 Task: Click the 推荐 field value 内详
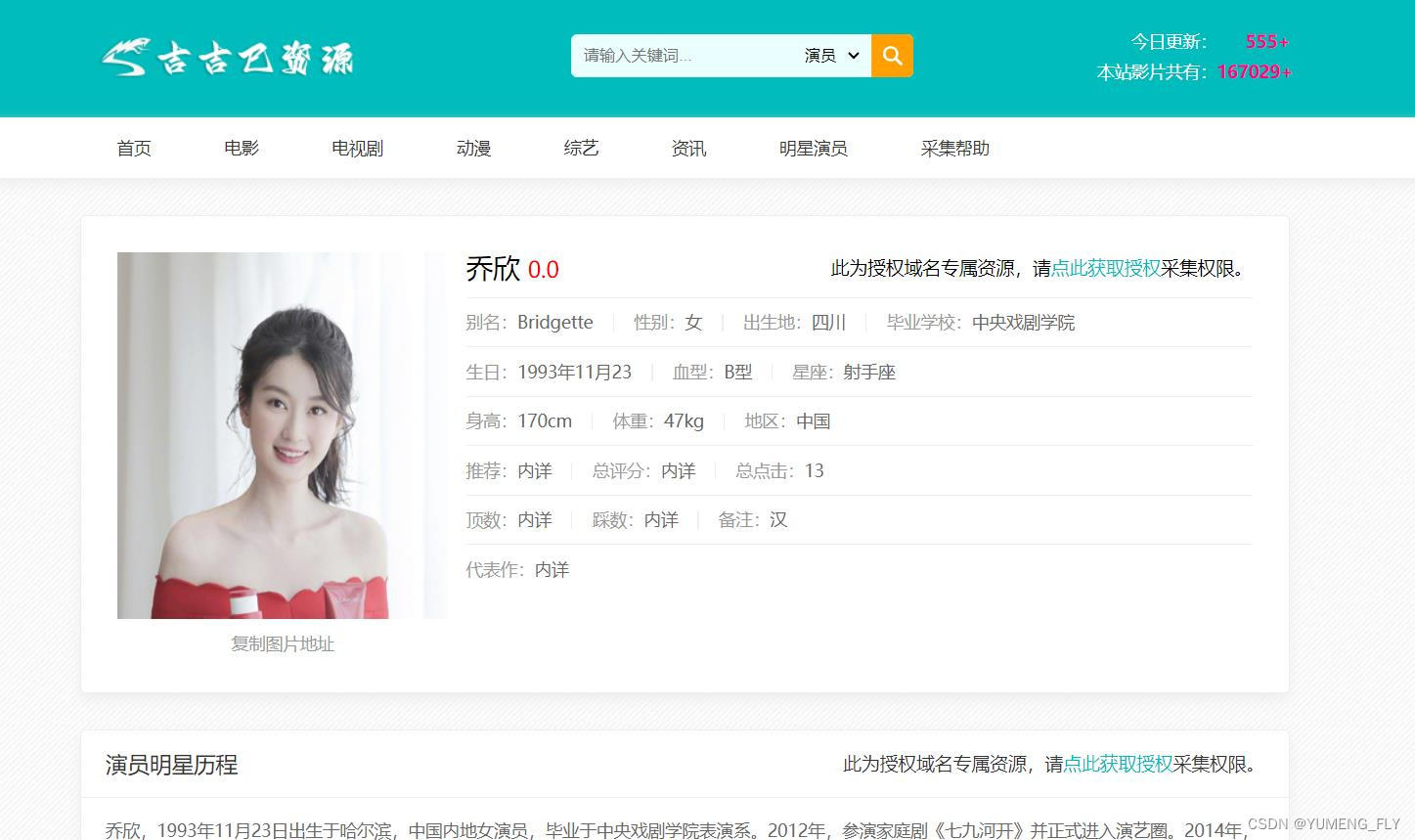tap(535, 471)
